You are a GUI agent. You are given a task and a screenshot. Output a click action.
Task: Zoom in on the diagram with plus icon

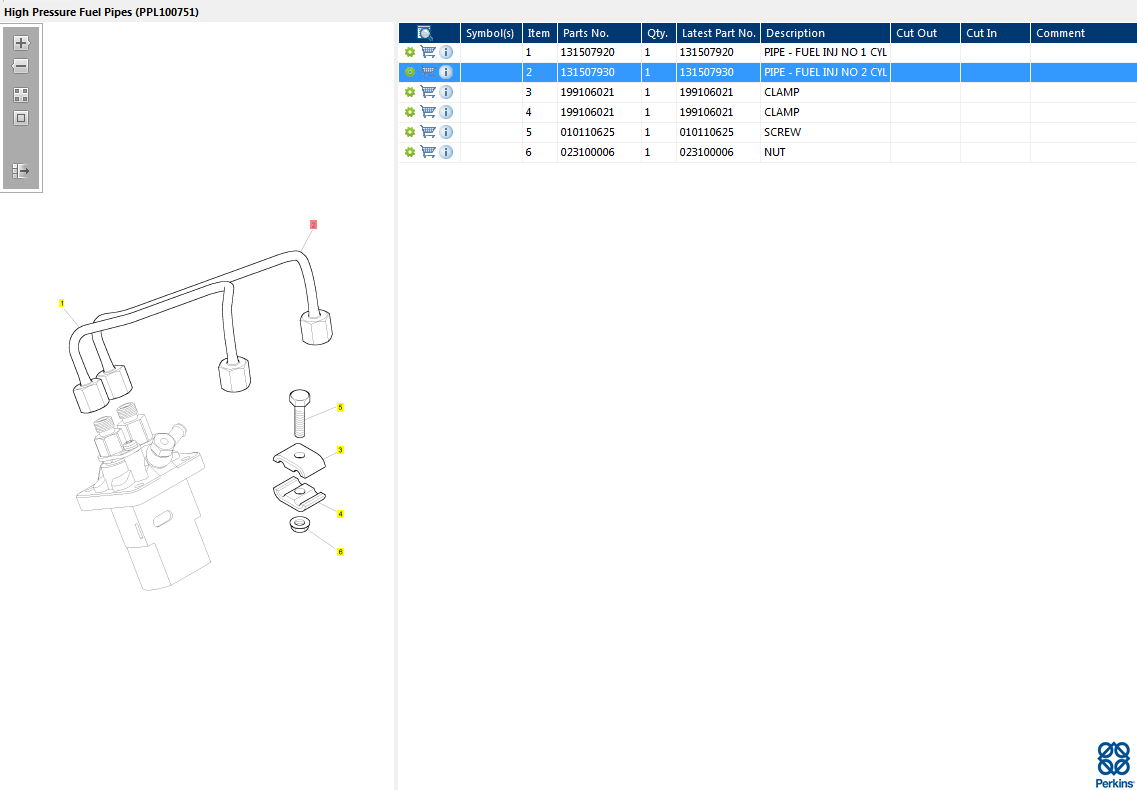click(21, 43)
